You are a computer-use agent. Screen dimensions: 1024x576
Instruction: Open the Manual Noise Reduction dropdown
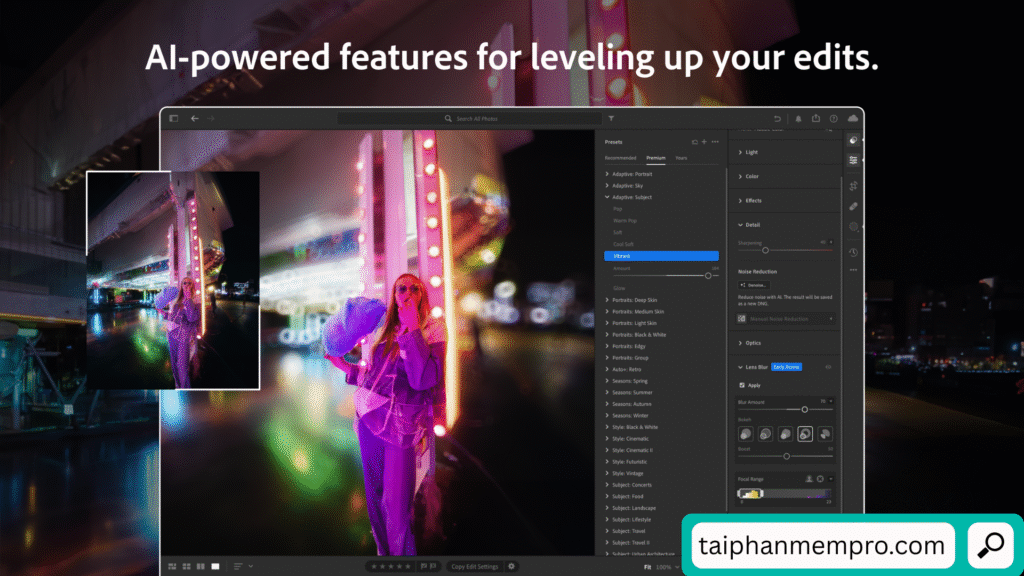click(x=786, y=318)
